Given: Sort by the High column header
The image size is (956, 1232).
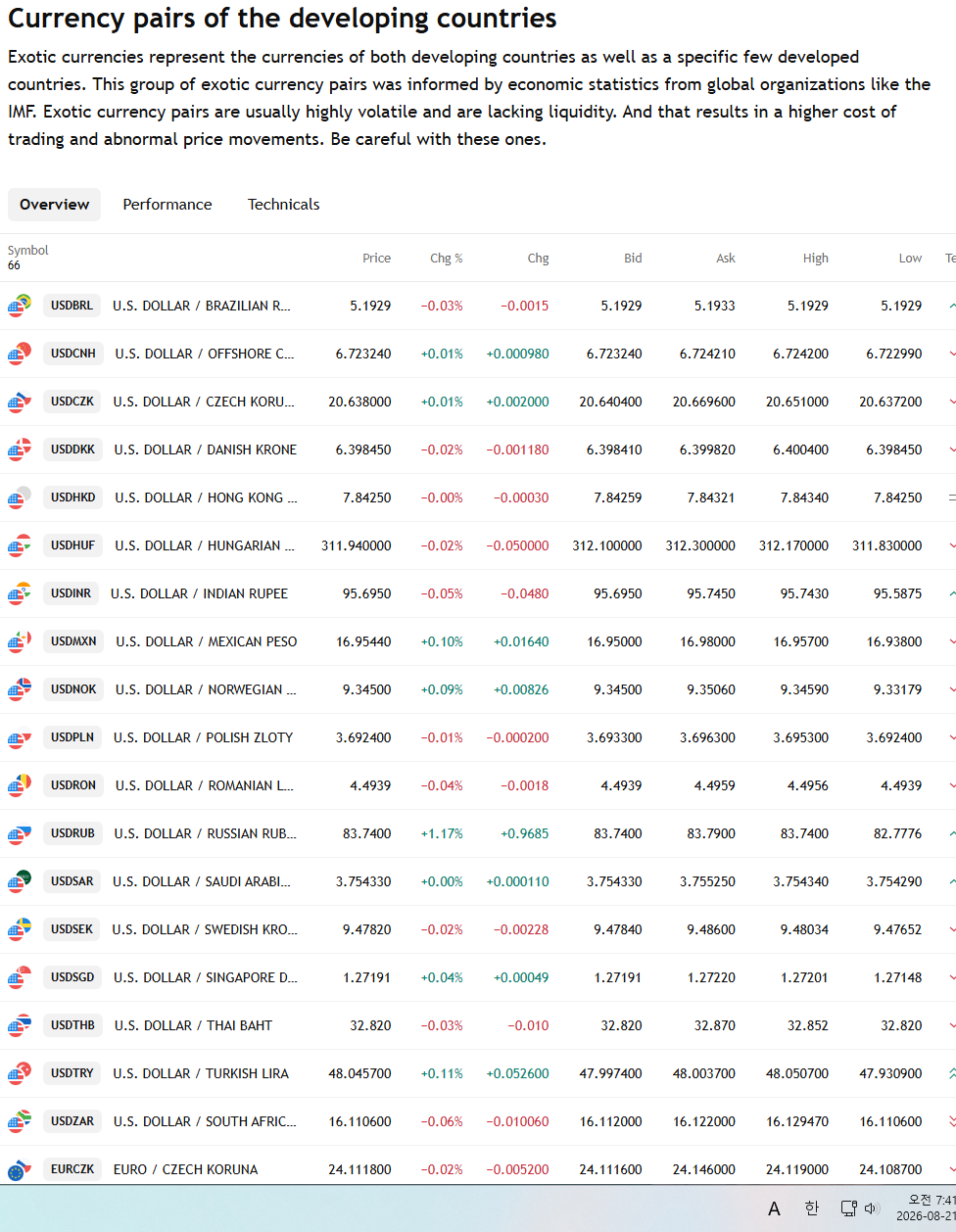Looking at the screenshot, I should tap(815, 259).
